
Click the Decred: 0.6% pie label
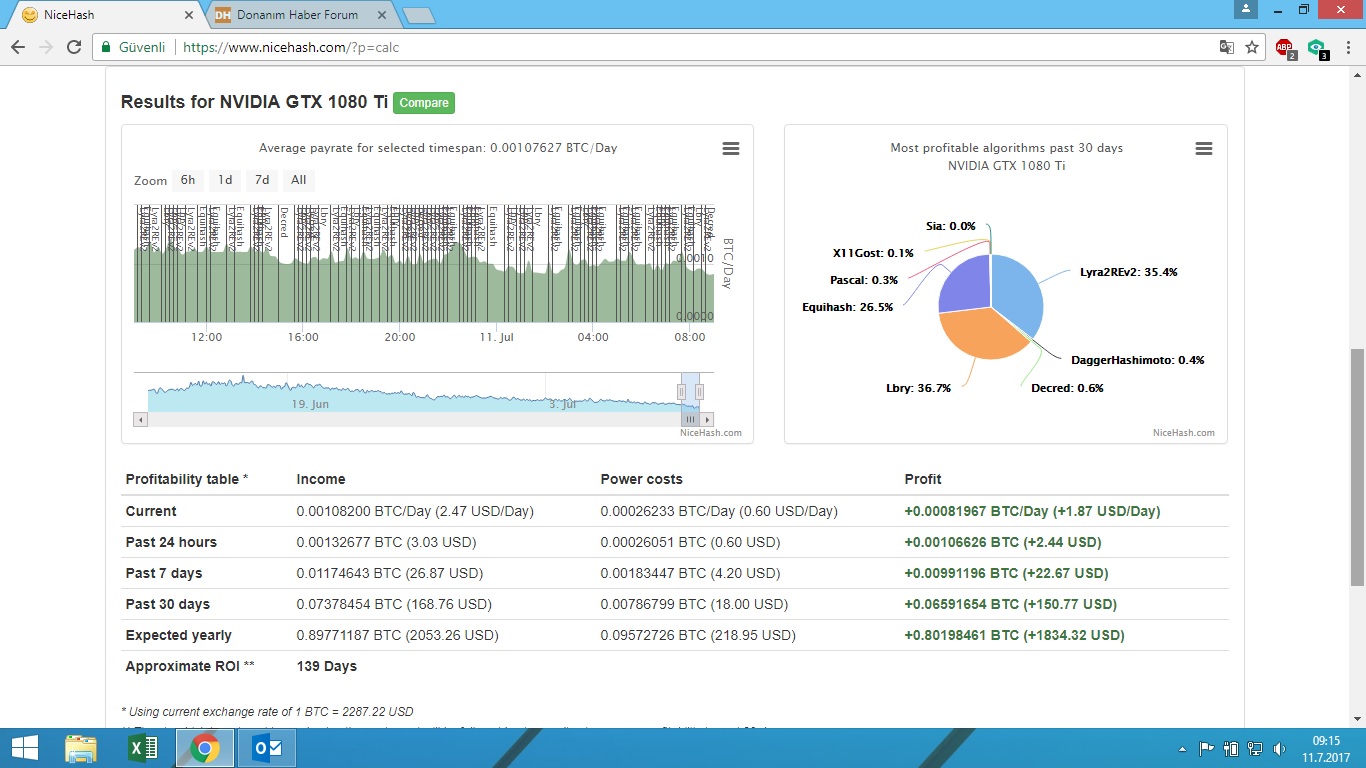click(x=1067, y=388)
